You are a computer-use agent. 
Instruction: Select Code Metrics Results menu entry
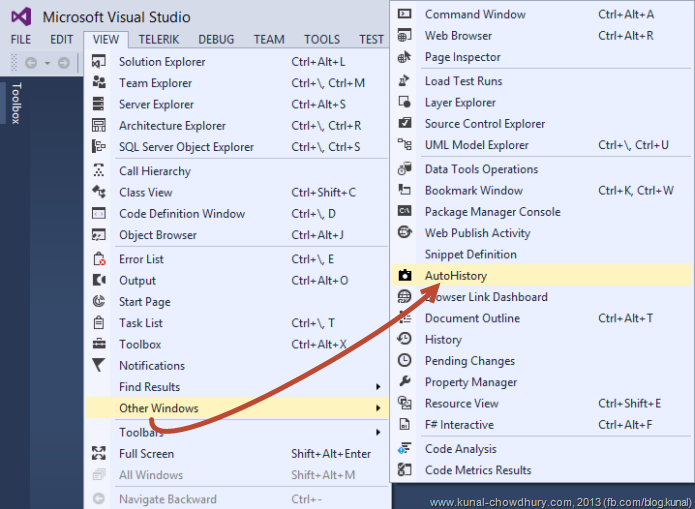[478, 470]
